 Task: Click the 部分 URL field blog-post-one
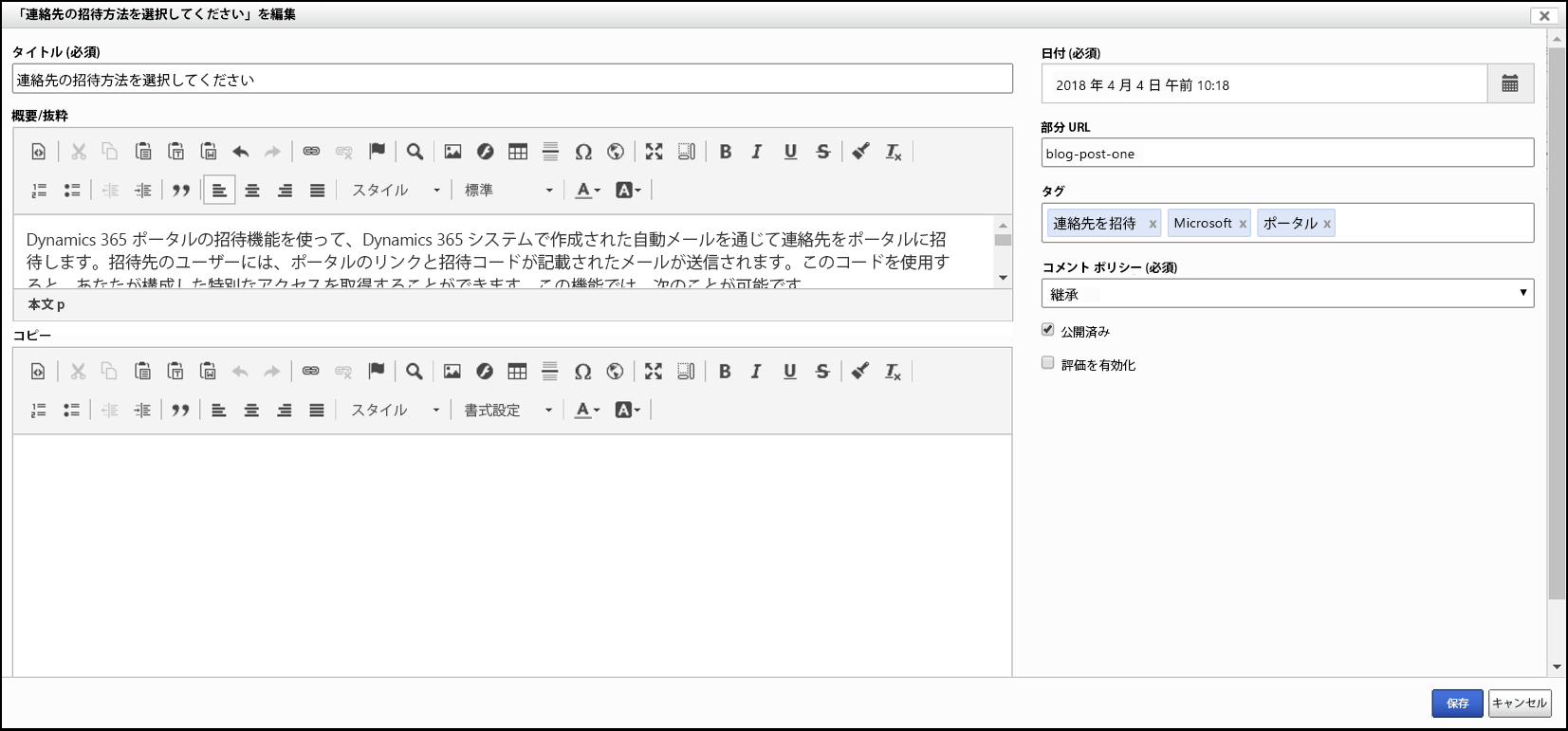pos(1287,153)
